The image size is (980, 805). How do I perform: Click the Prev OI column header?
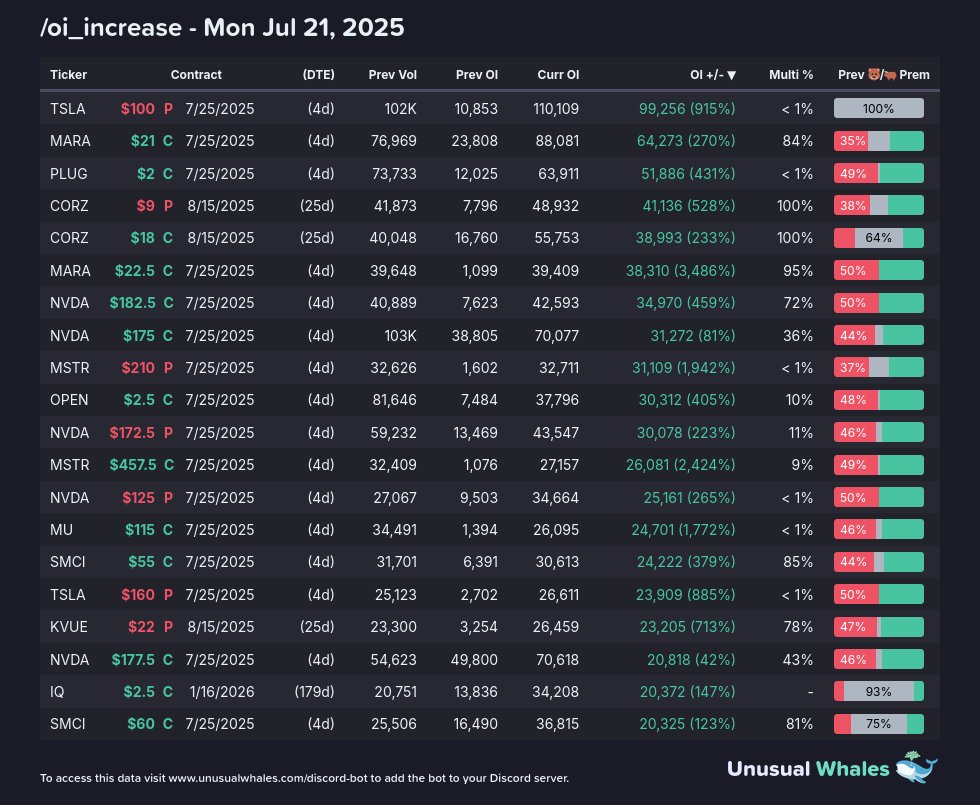click(x=477, y=74)
